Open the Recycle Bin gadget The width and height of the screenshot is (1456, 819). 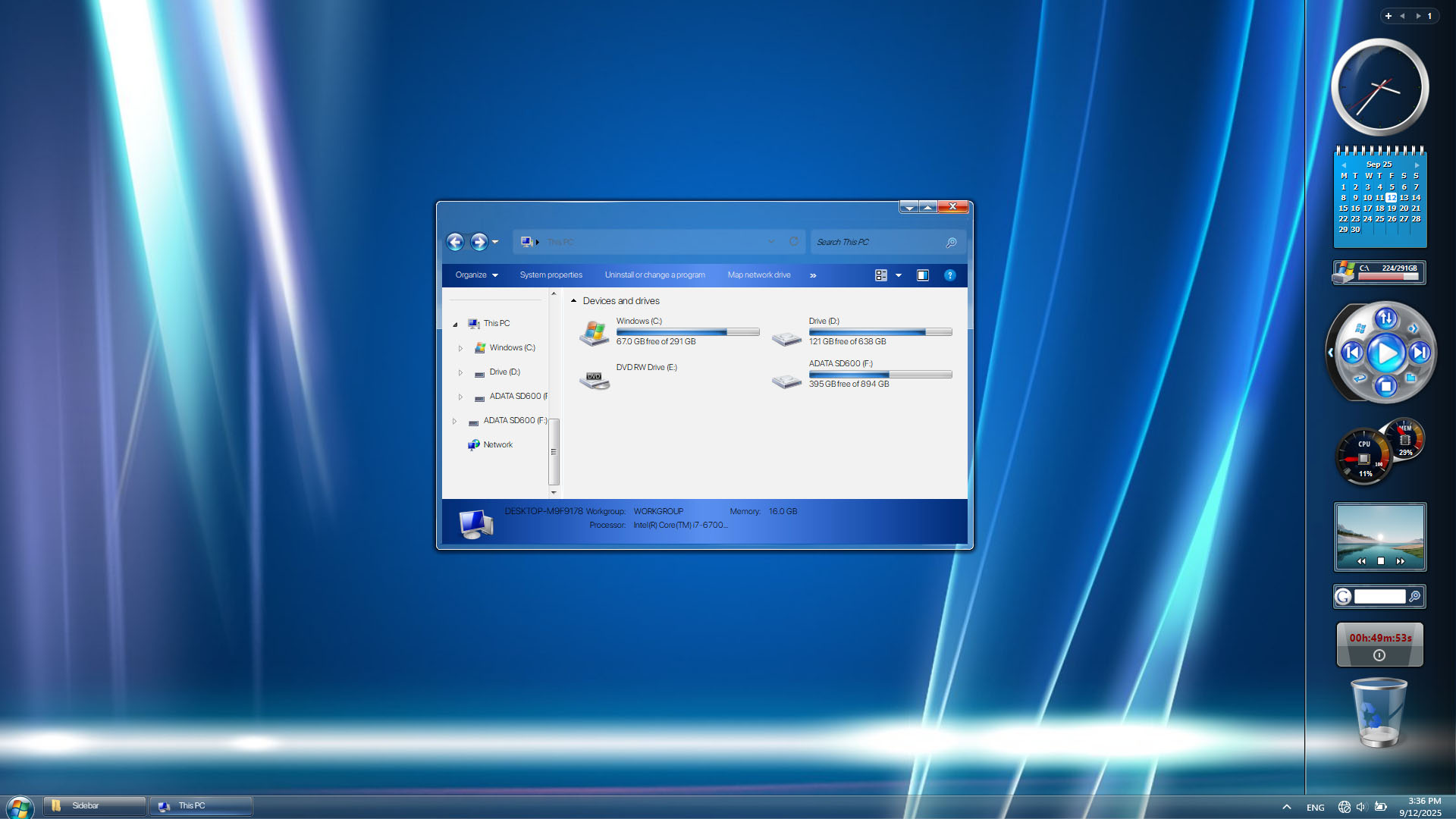tap(1379, 713)
